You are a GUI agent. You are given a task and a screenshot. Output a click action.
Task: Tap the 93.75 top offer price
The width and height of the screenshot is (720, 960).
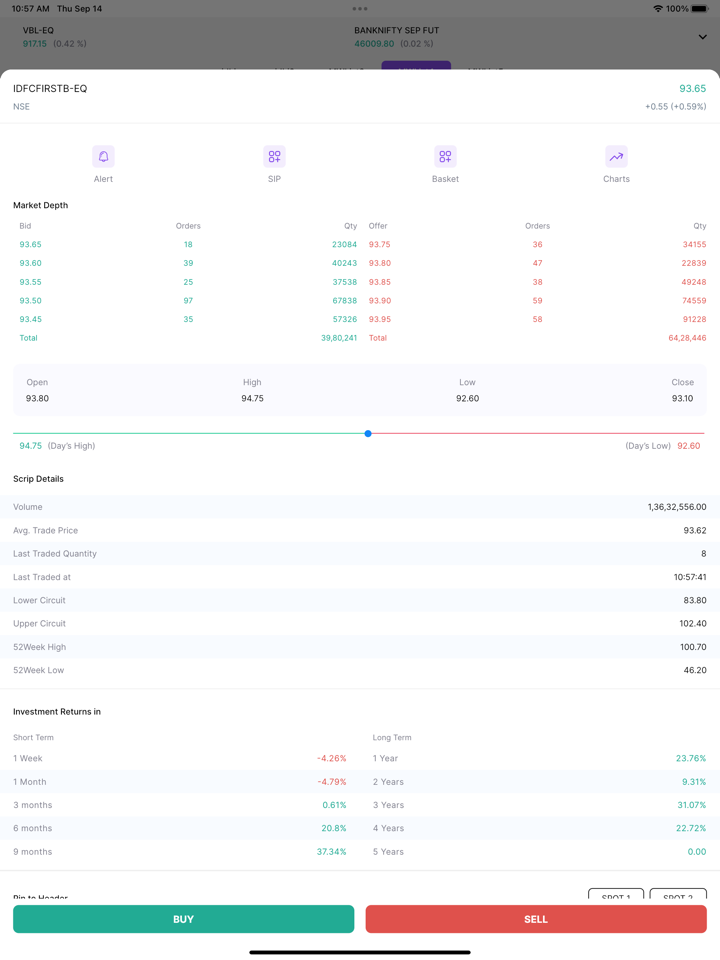379,244
